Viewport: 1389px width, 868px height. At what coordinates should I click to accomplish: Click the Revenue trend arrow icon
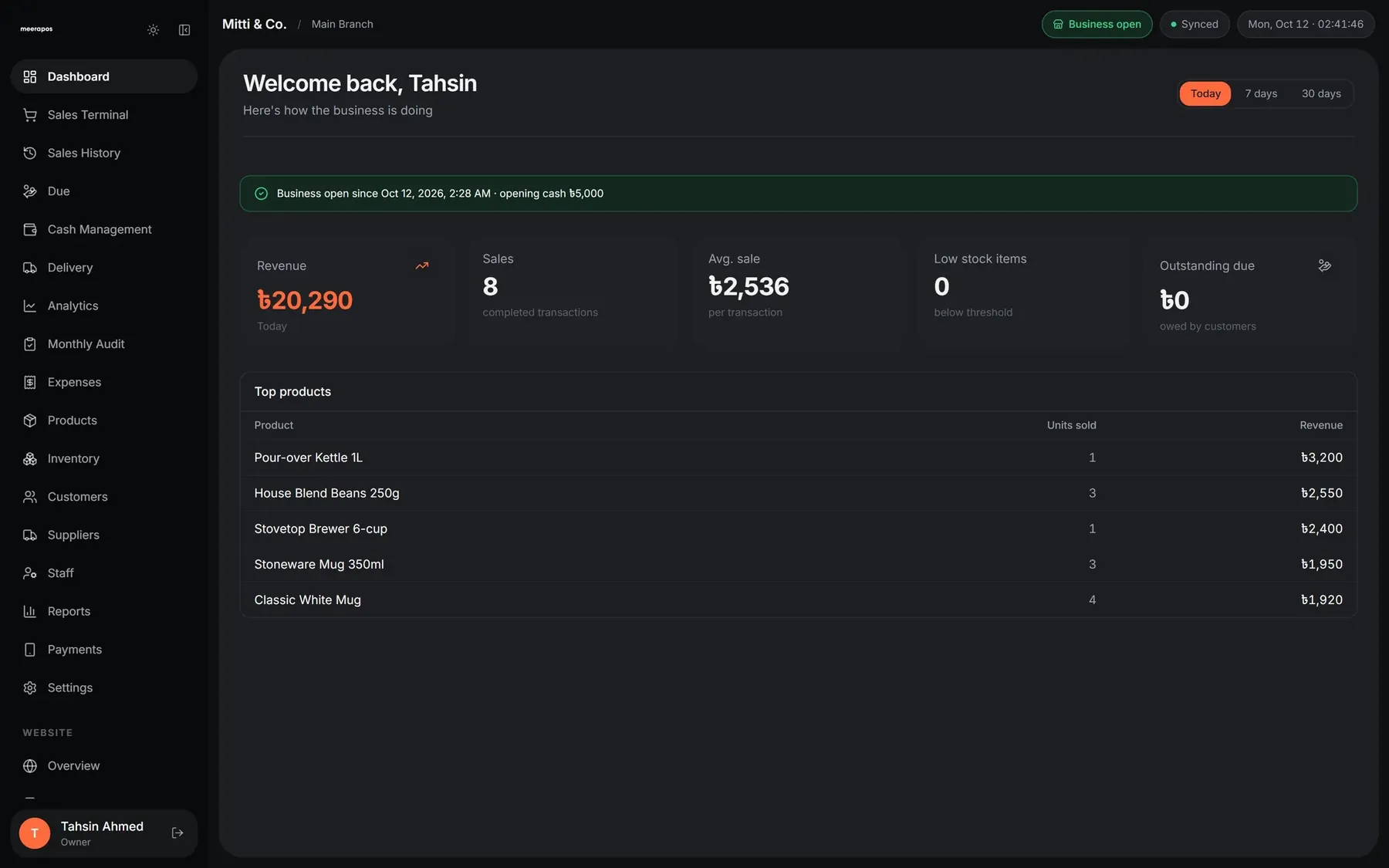(422, 265)
